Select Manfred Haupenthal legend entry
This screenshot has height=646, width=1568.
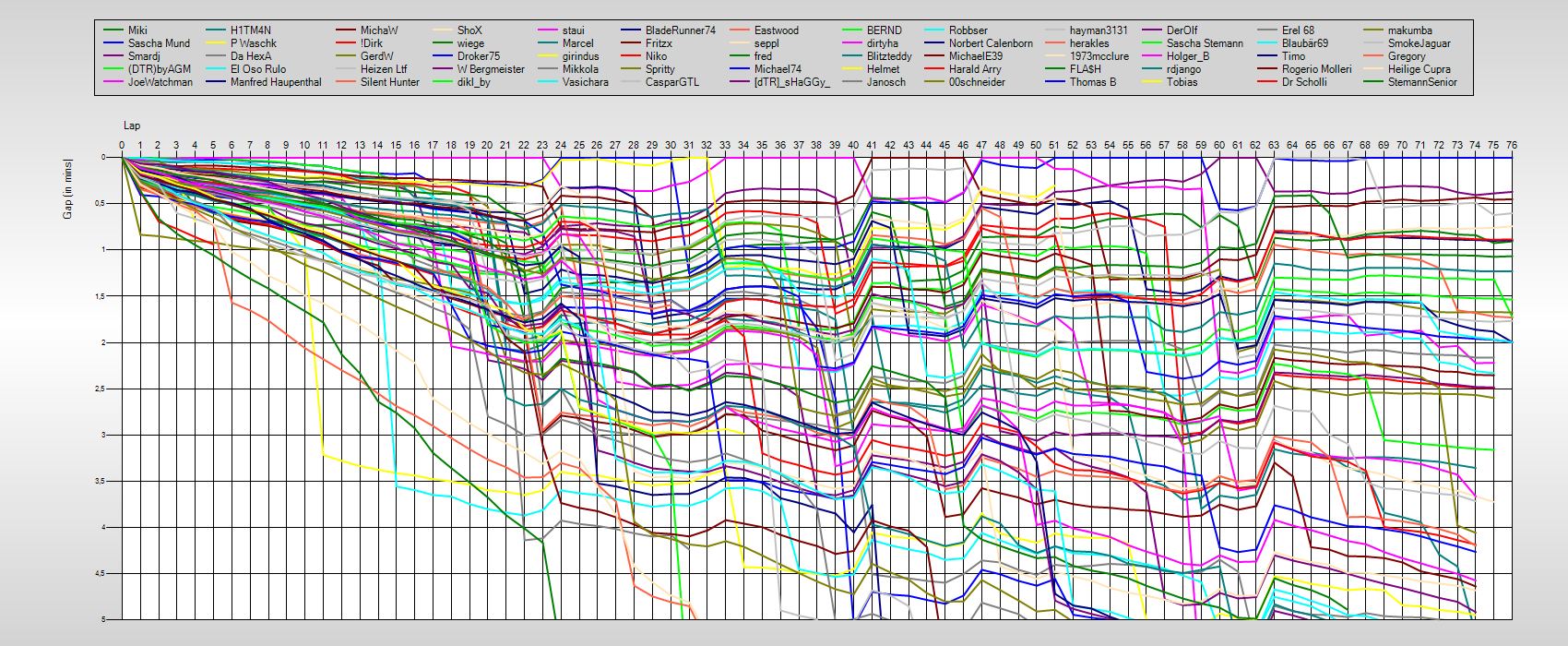(276, 82)
